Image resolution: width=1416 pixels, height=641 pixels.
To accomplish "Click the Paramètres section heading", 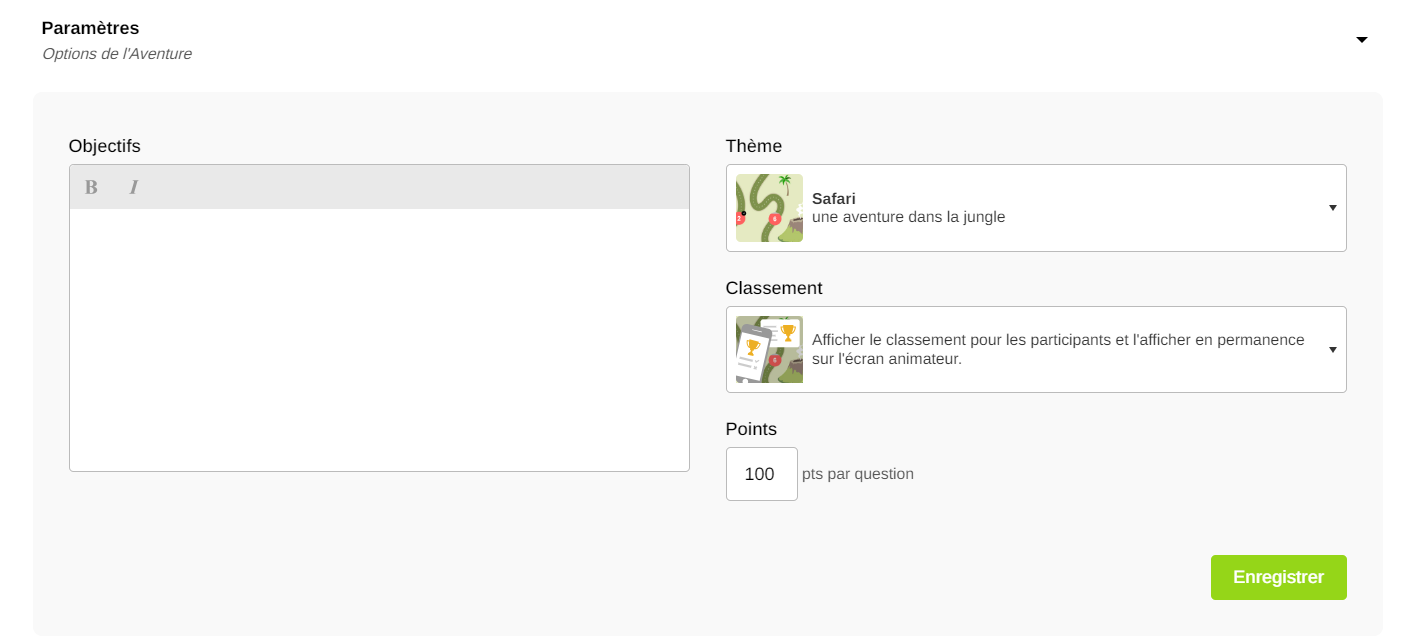I will 90,28.
